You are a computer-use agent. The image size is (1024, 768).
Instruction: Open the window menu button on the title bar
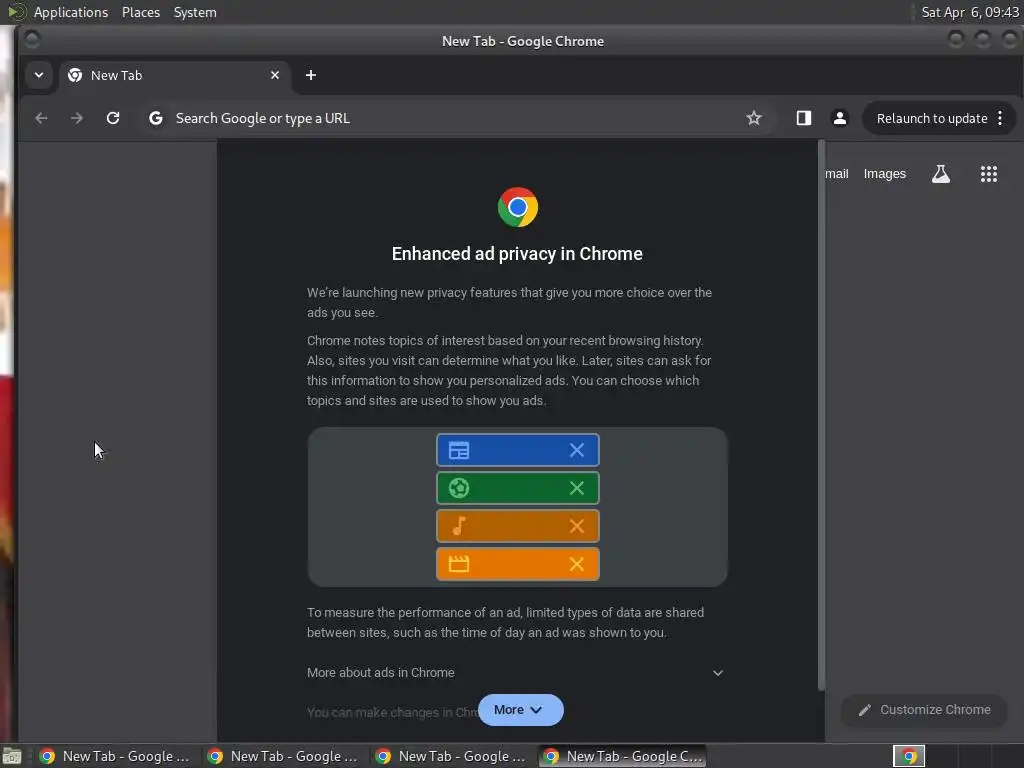click(31, 40)
